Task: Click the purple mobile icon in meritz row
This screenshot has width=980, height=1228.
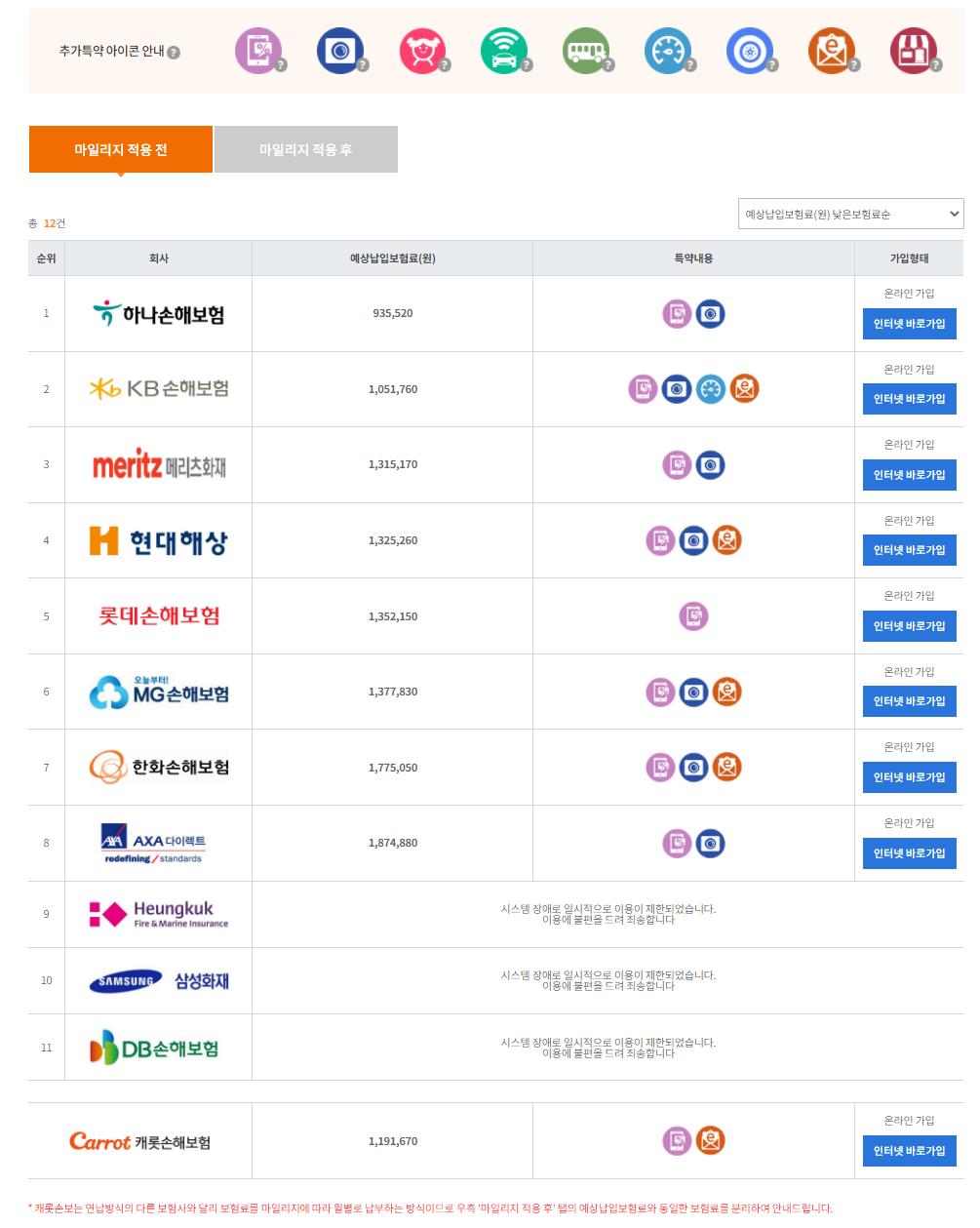Action: pyautogui.click(x=677, y=465)
